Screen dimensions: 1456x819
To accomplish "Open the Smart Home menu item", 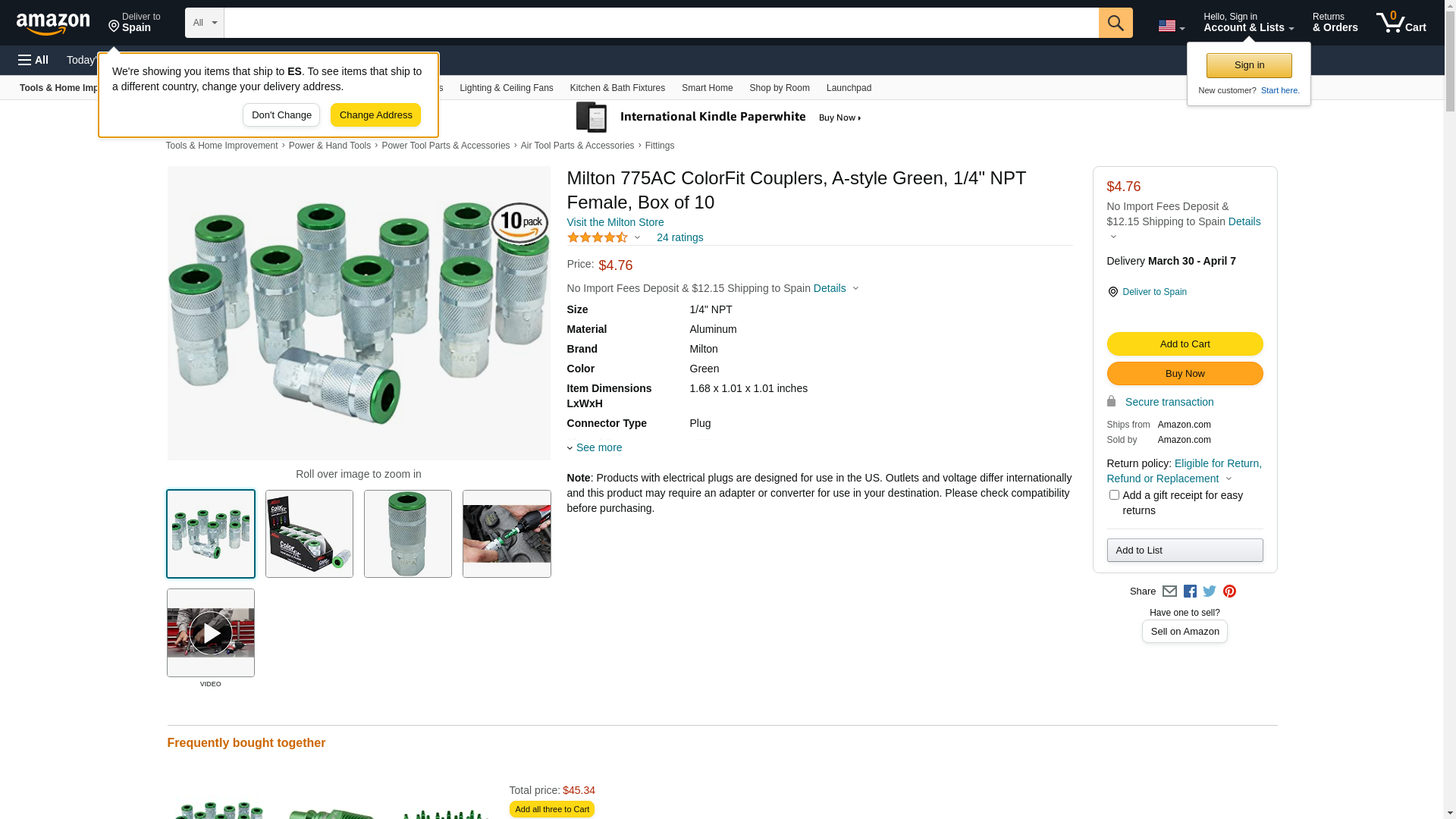I will (707, 88).
